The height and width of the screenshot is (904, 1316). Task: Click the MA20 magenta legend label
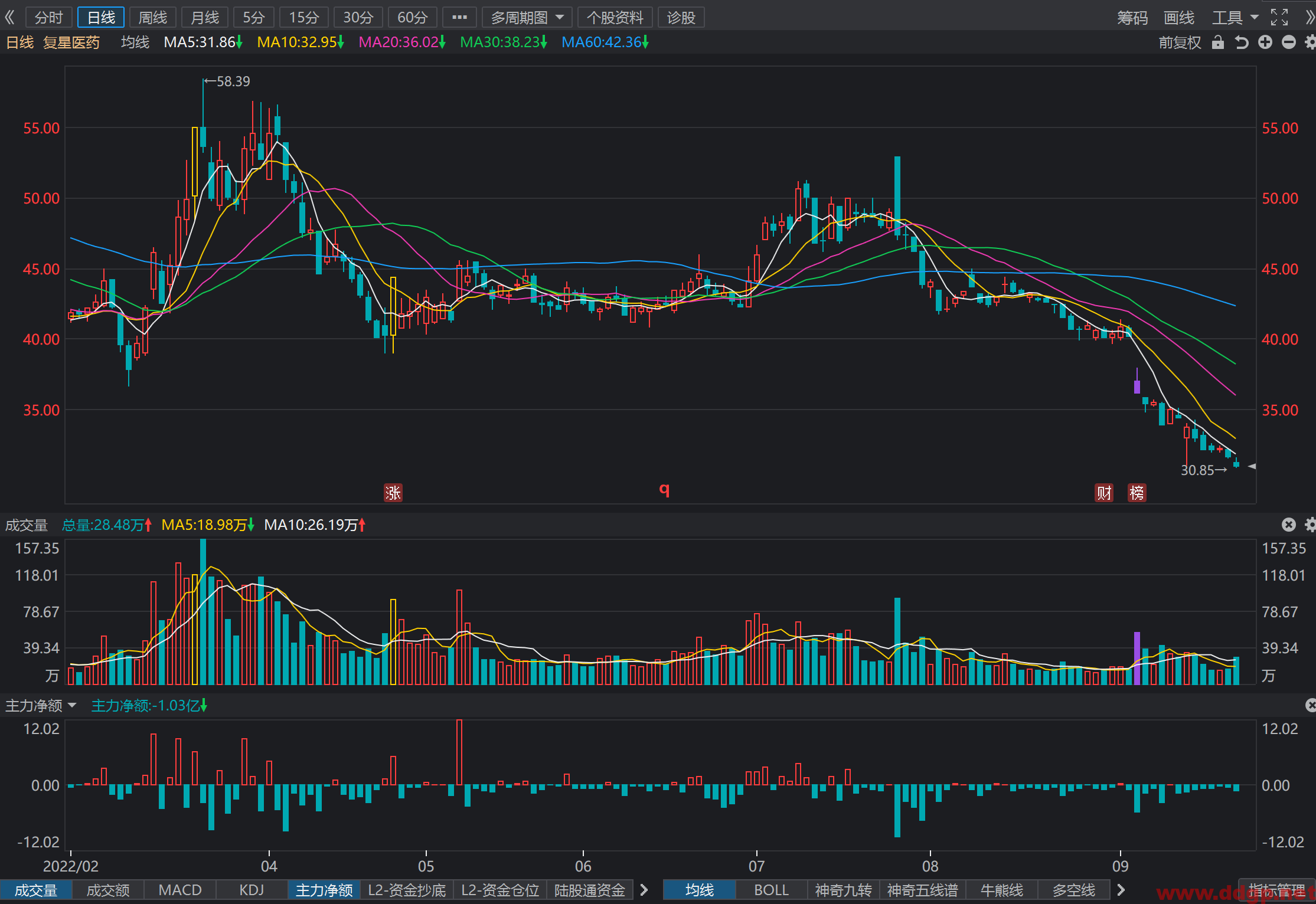pos(401,42)
